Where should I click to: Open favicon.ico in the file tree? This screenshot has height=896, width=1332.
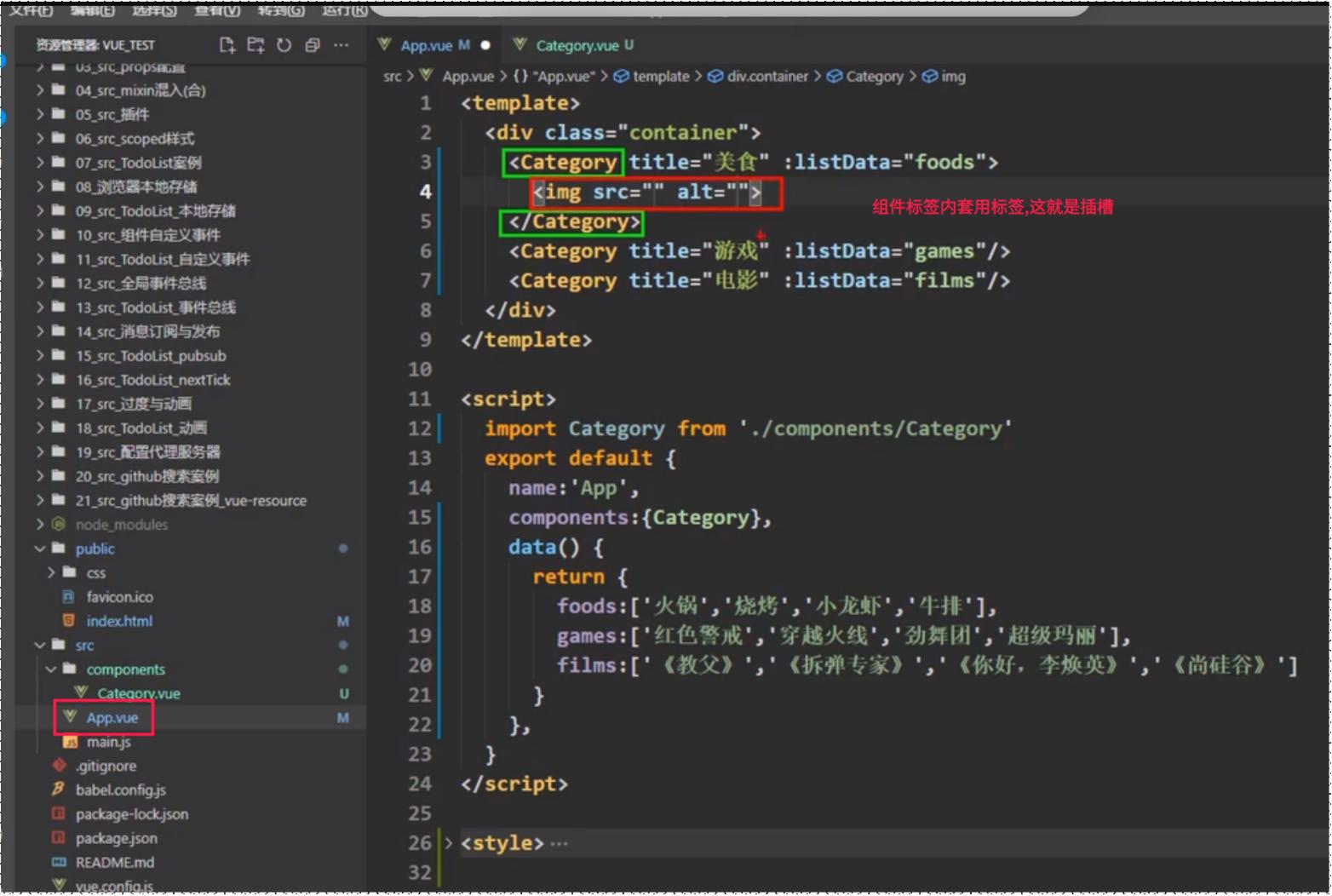(119, 597)
